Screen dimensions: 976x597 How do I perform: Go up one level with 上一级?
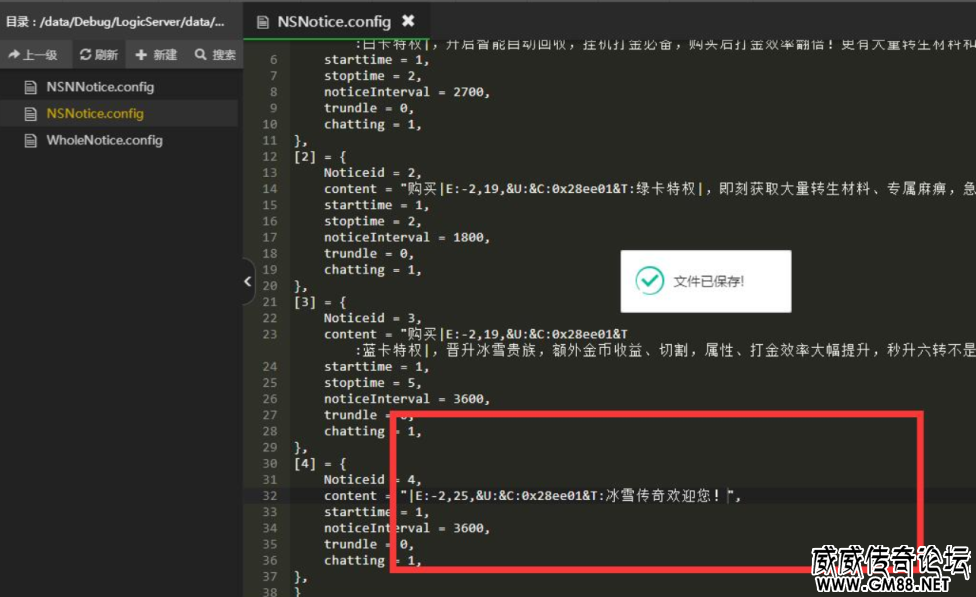(x=33, y=55)
